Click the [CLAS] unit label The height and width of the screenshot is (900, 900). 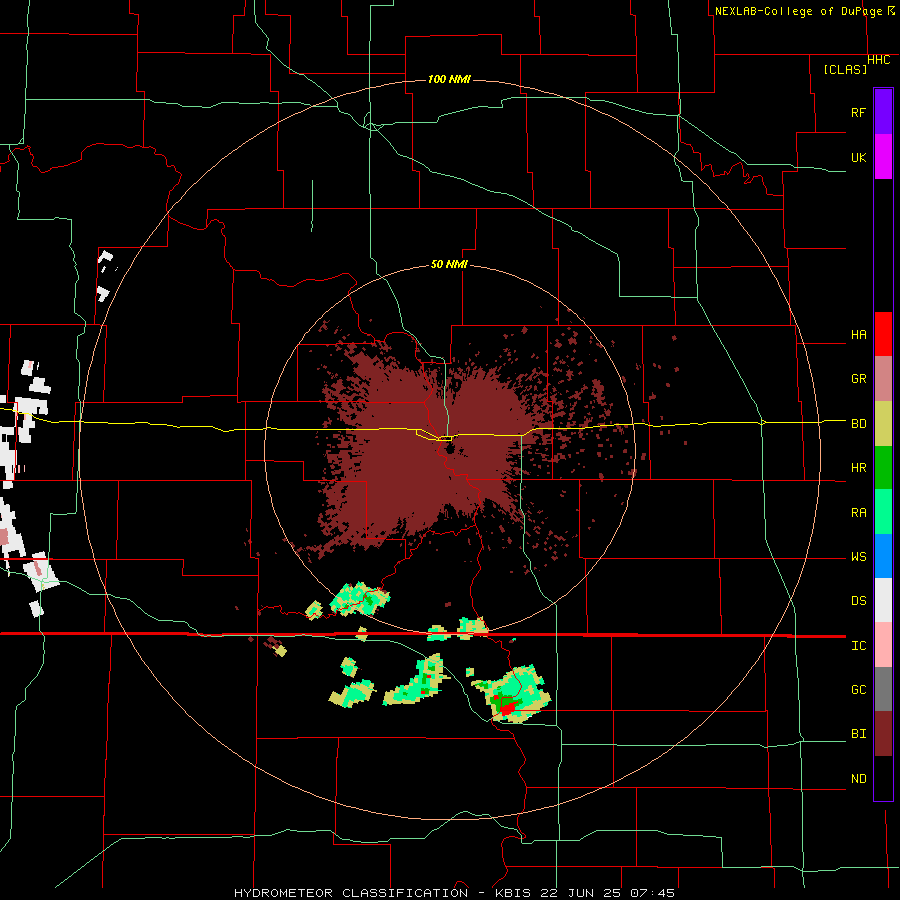pyautogui.click(x=845, y=69)
